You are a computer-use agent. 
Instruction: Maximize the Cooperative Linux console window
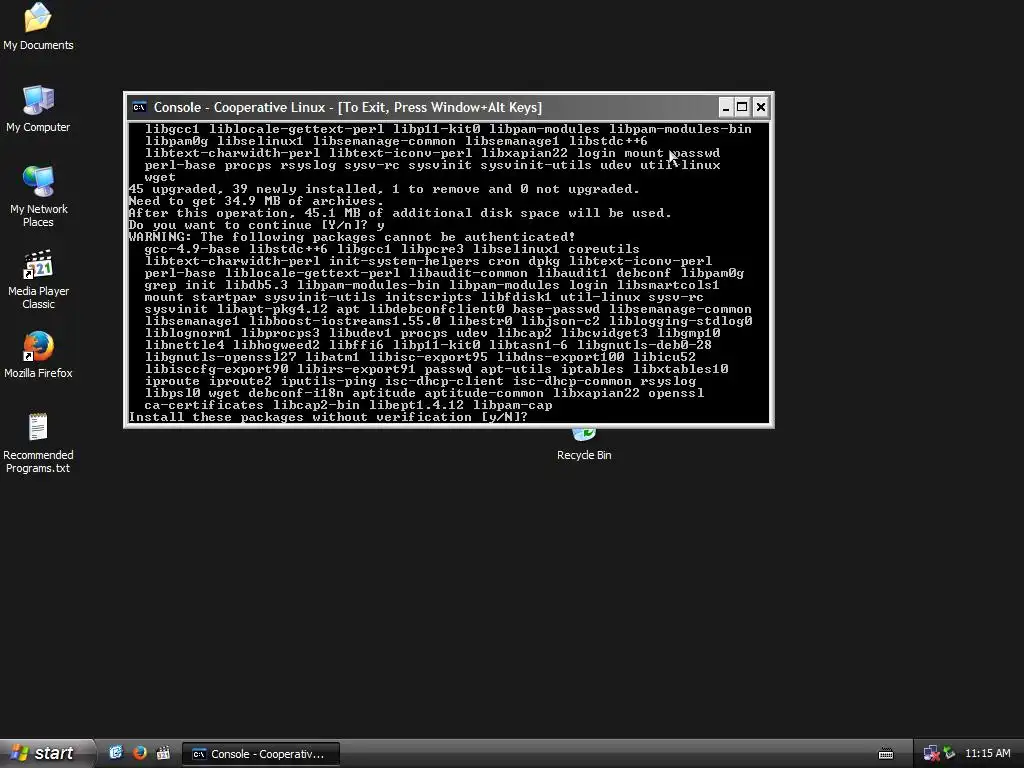743,107
